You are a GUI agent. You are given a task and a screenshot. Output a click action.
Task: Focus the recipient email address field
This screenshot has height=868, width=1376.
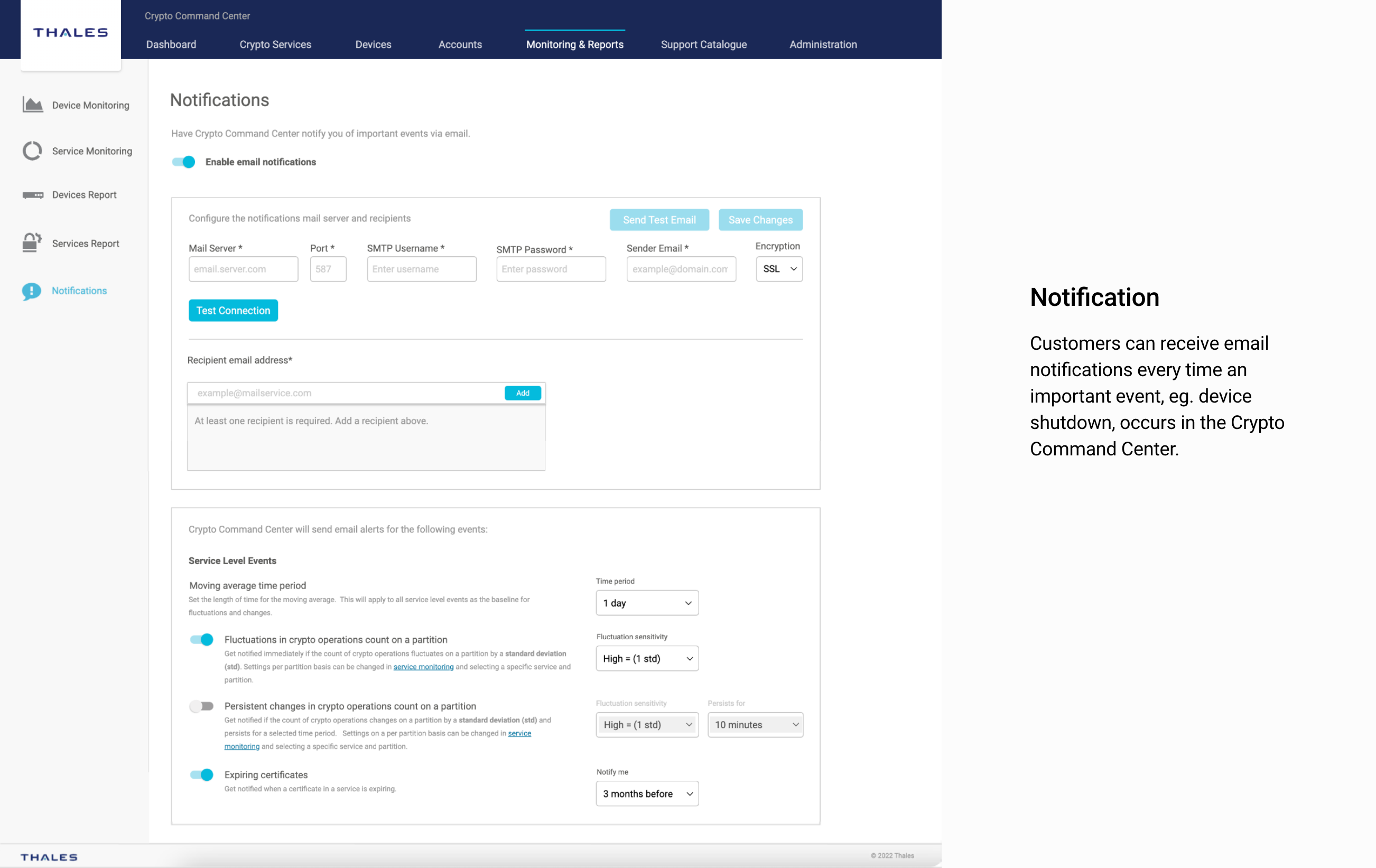click(345, 393)
